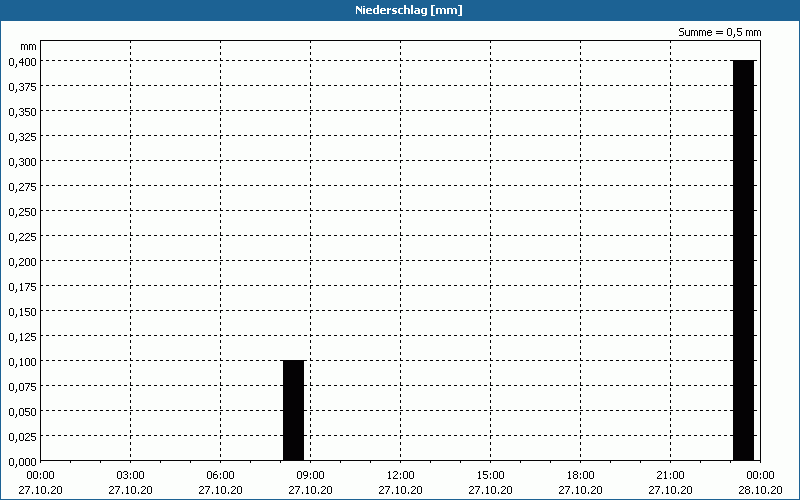Click the 0,175 y-axis value
The image size is (800, 500).
(22, 287)
